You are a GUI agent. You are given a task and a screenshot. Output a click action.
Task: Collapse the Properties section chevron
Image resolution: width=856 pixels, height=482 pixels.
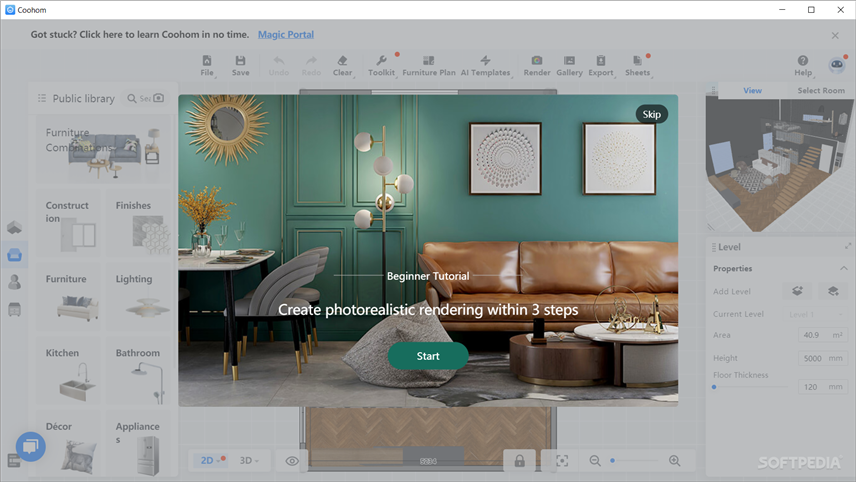pos(843,268)
